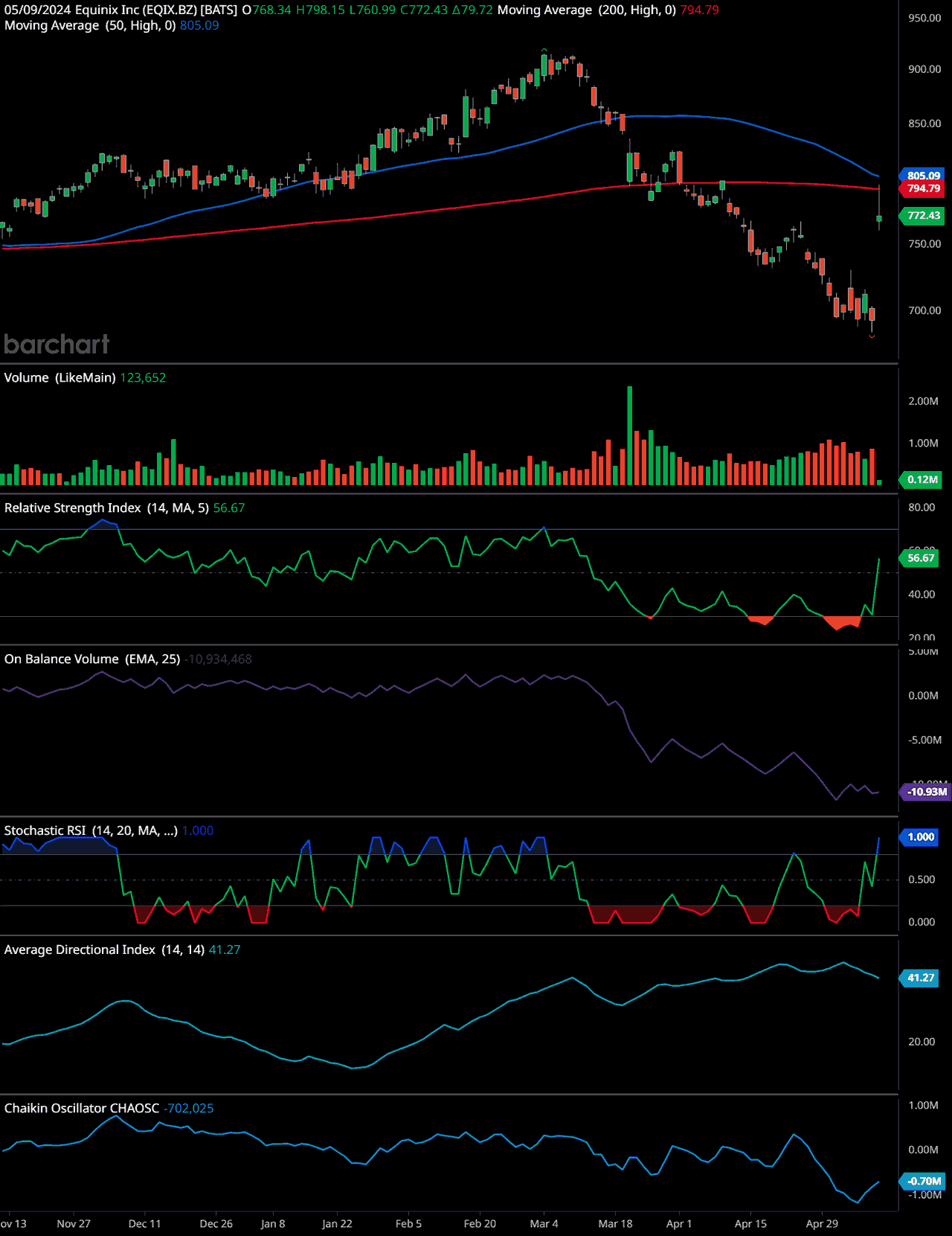Click the Apr 15 date label
Image resolution: width=952 pixels, height=1236 pixels.
coord(750,1224)
